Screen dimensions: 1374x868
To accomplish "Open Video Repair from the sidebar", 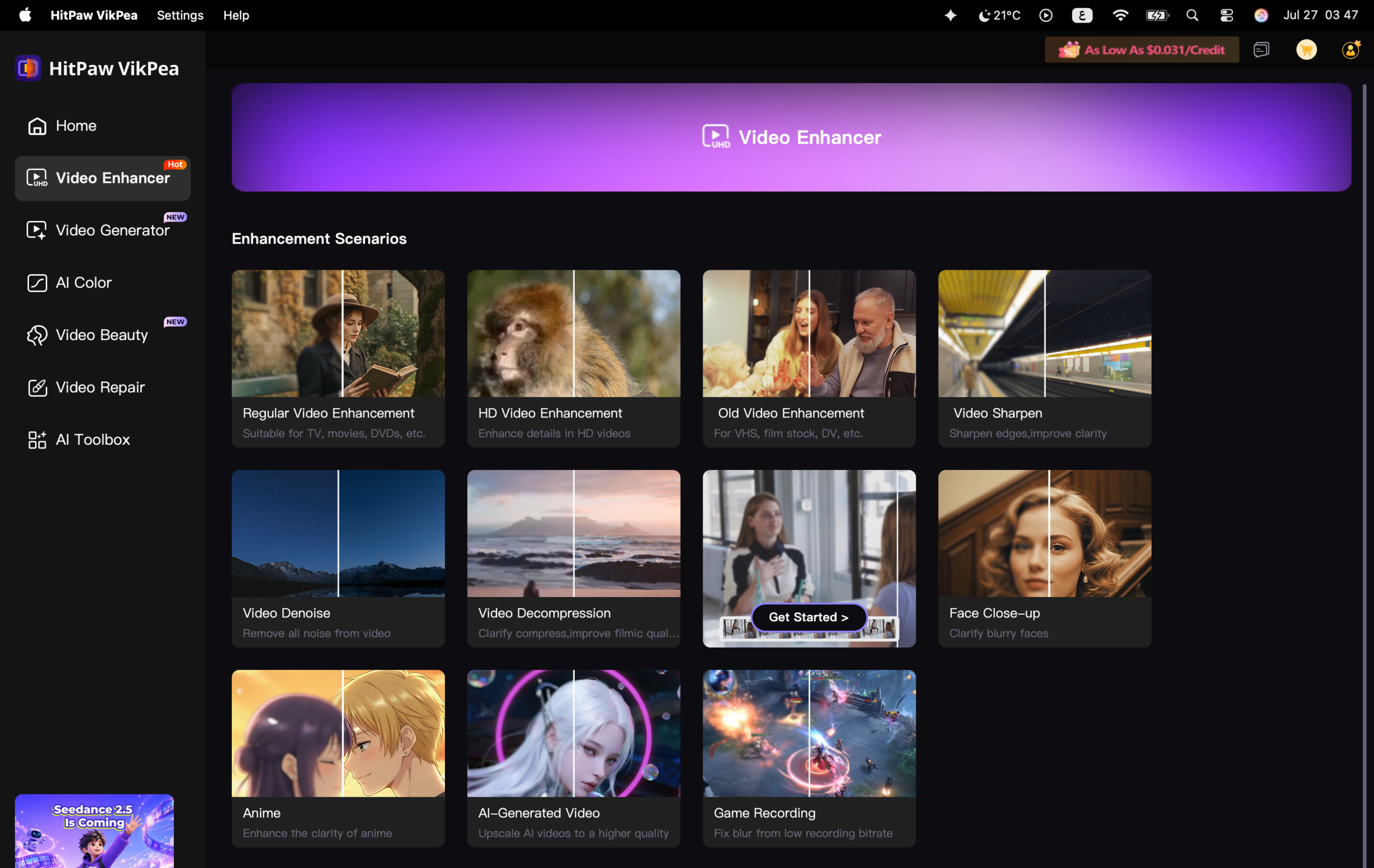I will 103,387.
